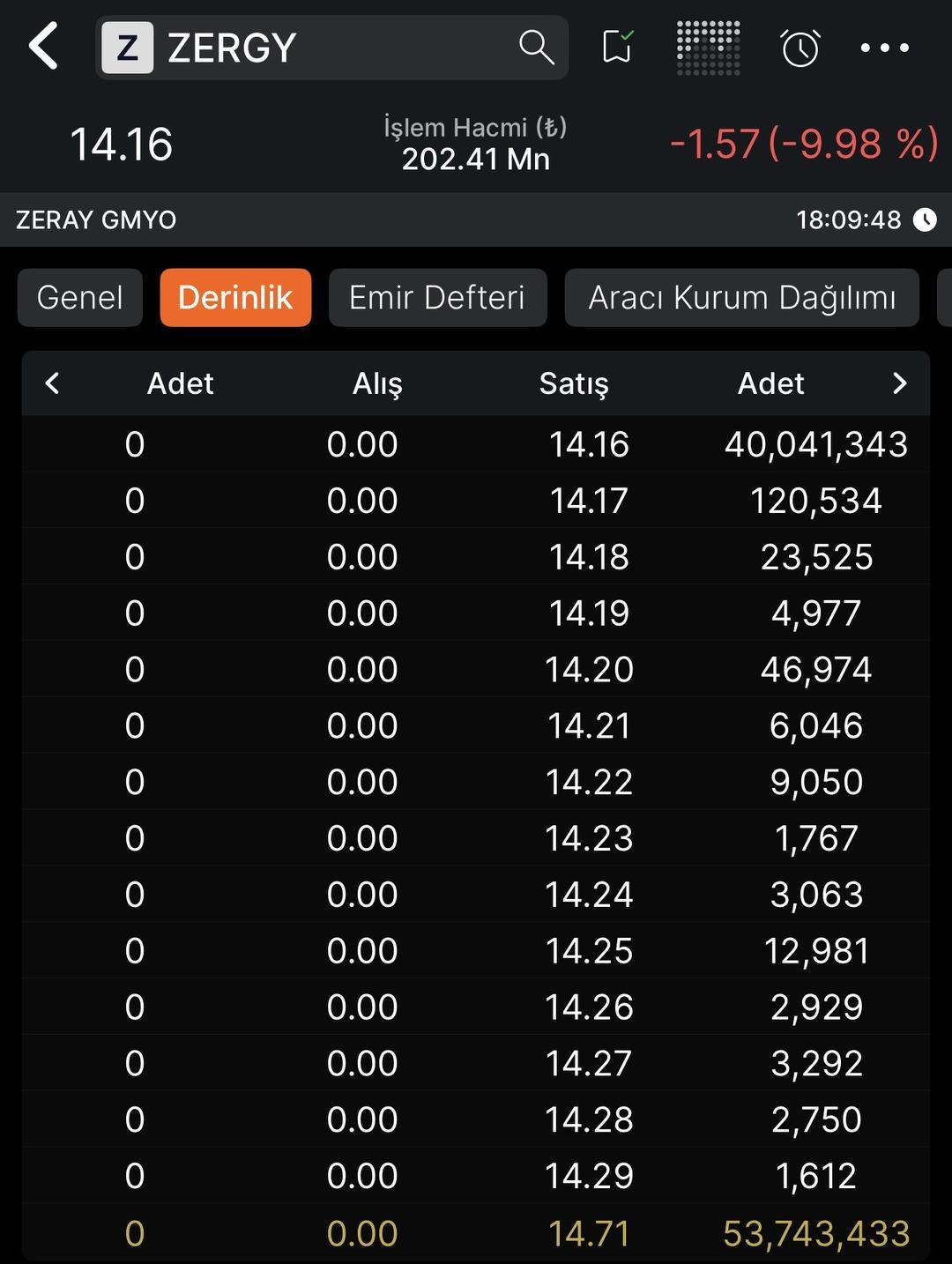
Task: Tap the 14.20 ask price level
Action: 589,670
